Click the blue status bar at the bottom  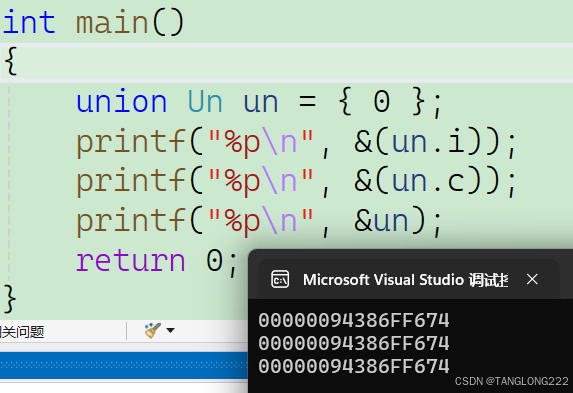tap(124, 365)
